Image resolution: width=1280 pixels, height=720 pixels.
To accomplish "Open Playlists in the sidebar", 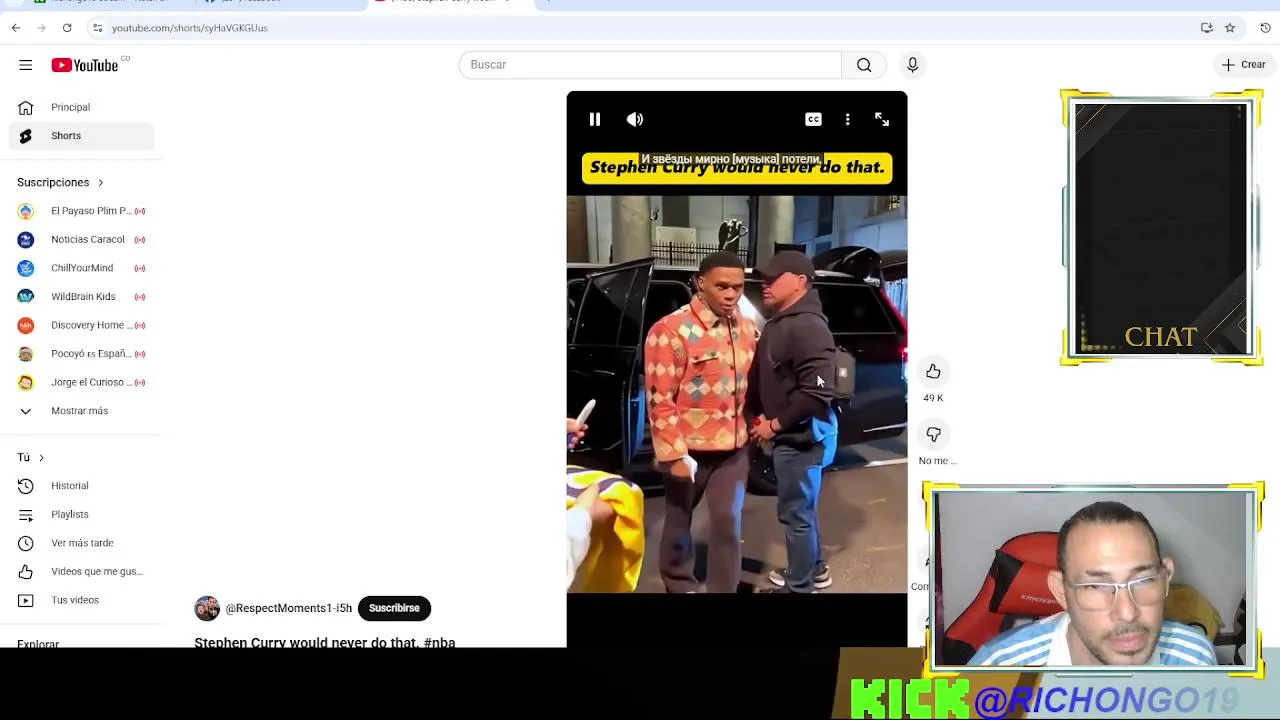I will click(x=81, y=514).
